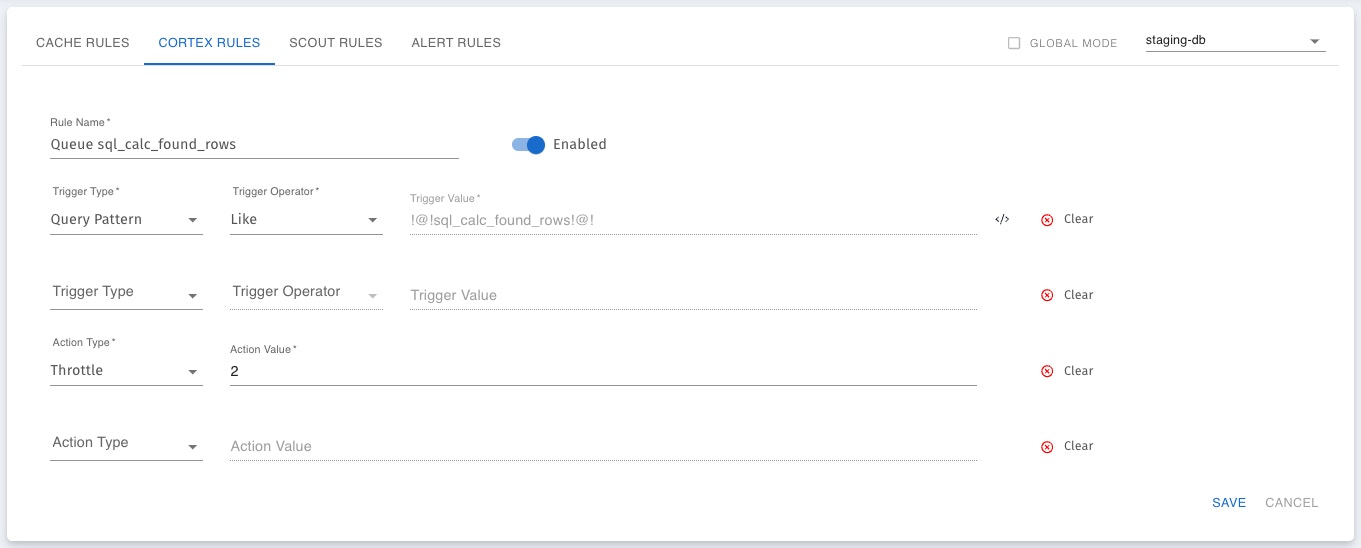
Task: Expand the empty second Trigger Type dropdown
Action: click(126, 292)
